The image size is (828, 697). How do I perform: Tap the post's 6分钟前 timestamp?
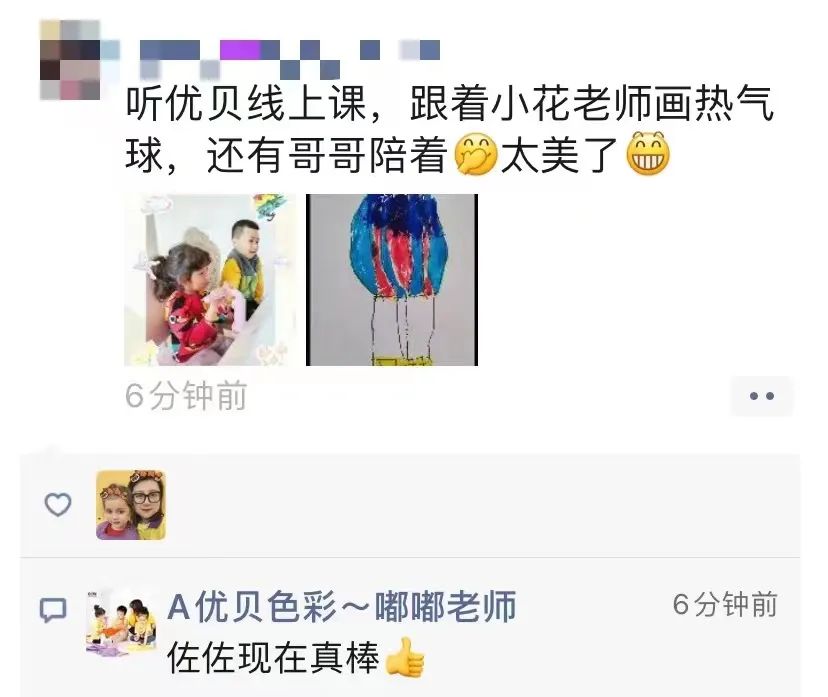(x=186, y=396)
